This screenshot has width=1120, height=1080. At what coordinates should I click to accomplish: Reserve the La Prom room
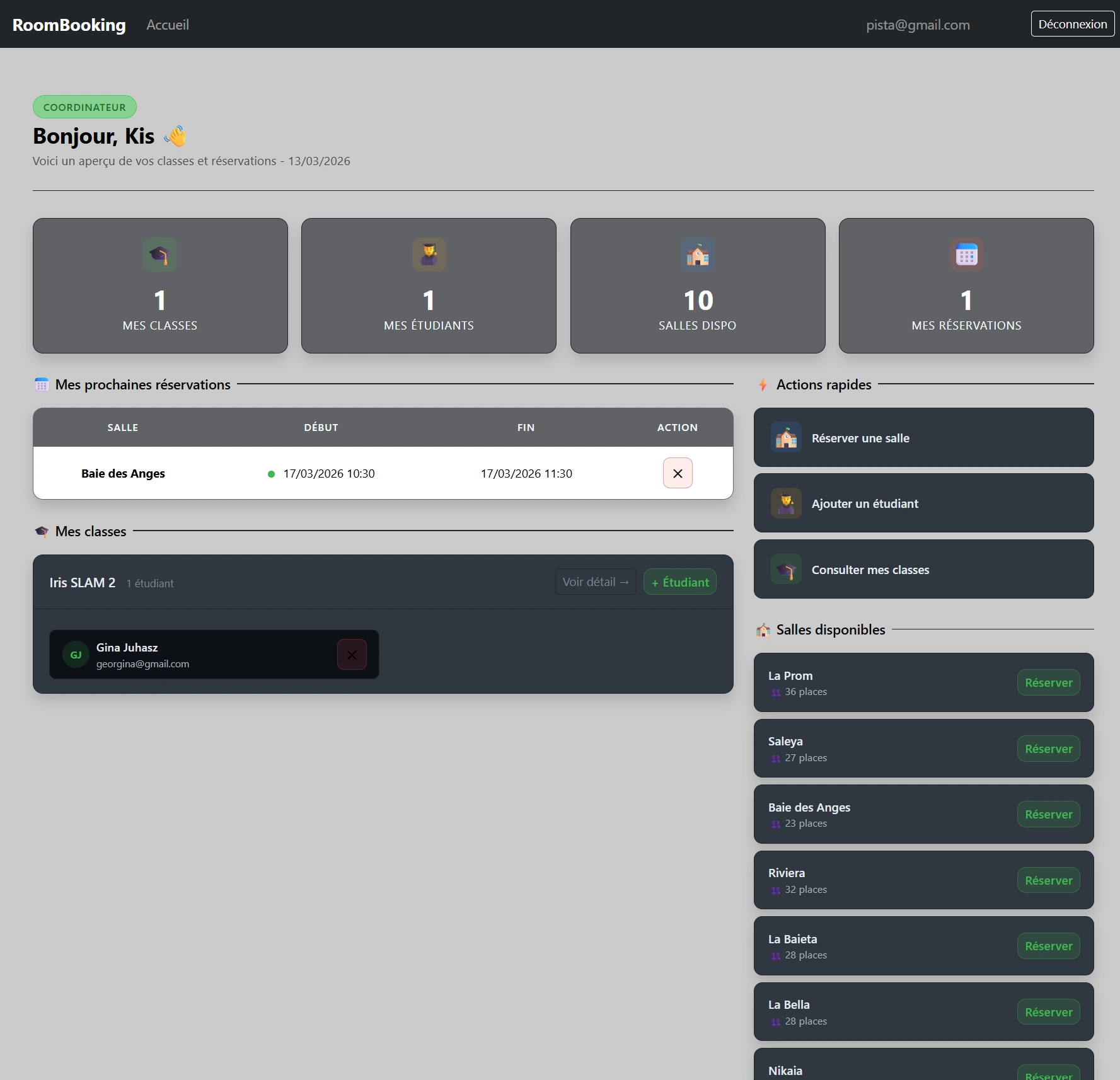tap(1048, 683)
